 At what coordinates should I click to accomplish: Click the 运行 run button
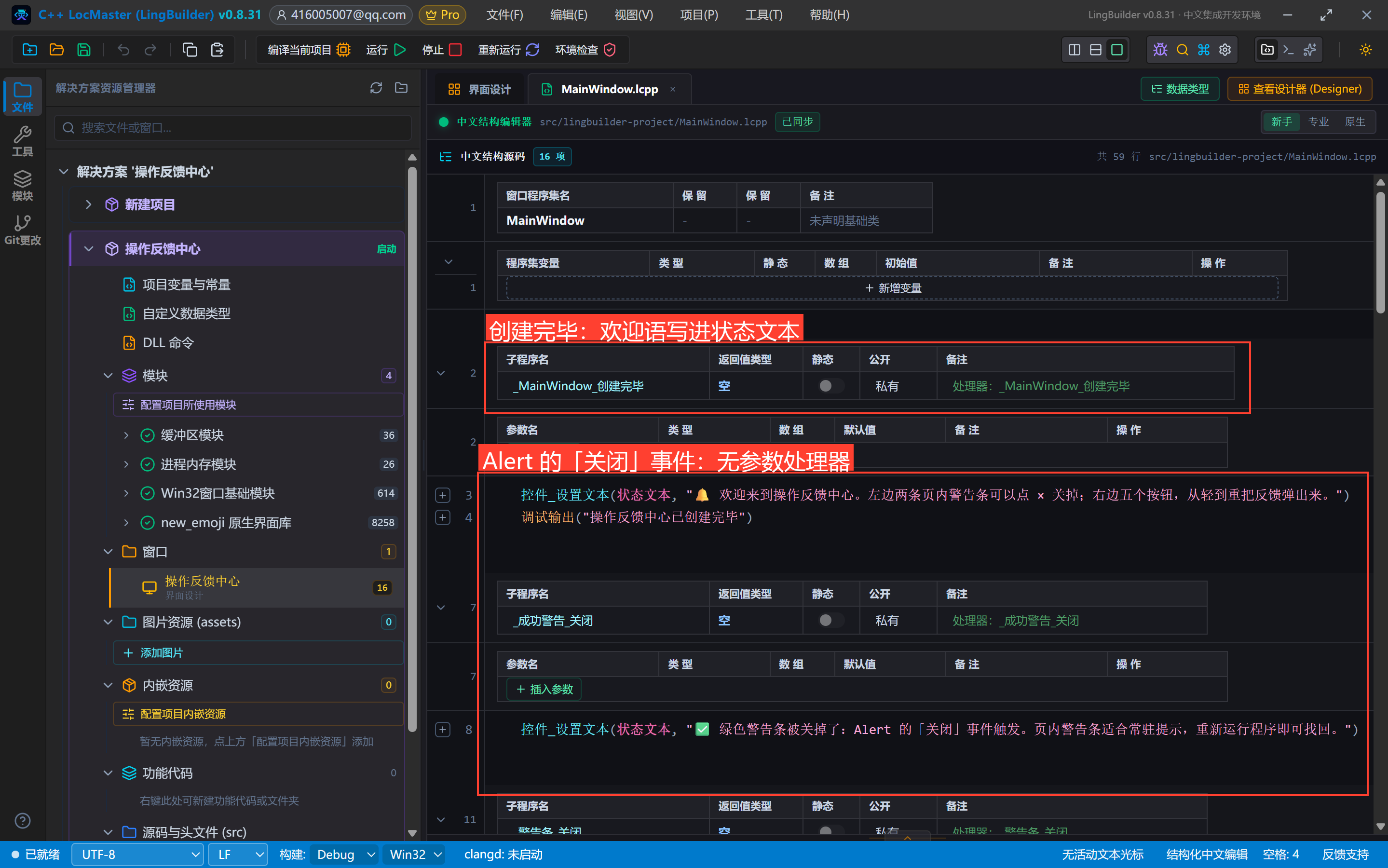click(386, 50)
